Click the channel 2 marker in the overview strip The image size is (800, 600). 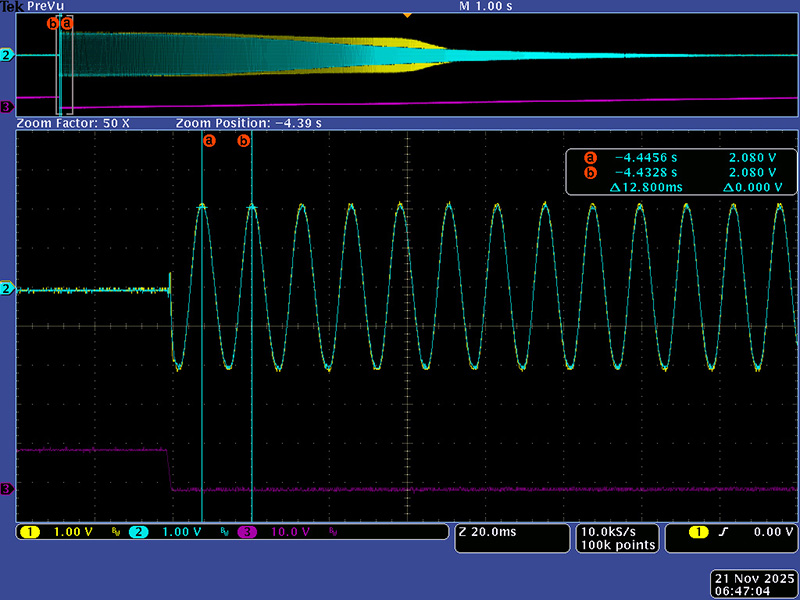(x=8, y=55)
